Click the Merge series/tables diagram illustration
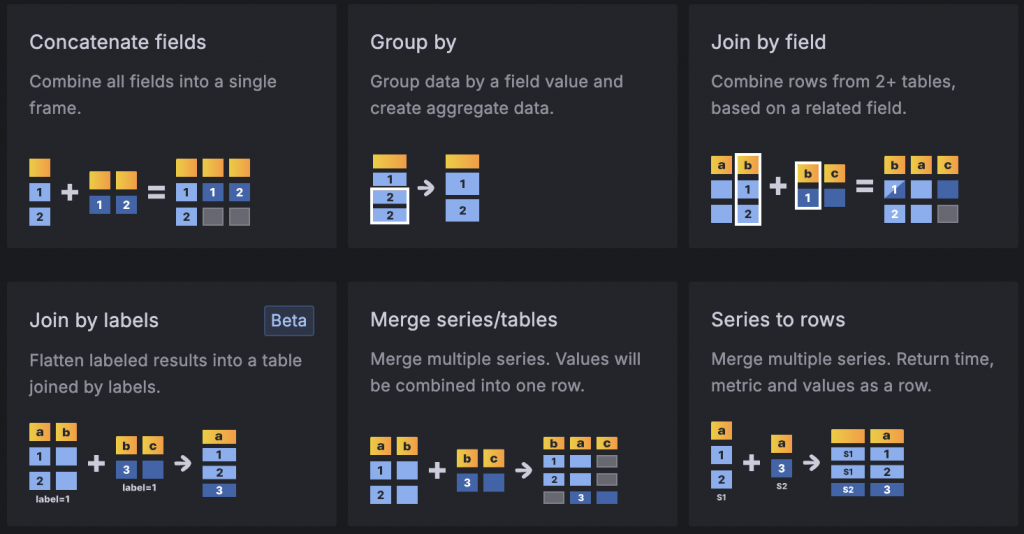The height and width of the screenshot is (534, 1024). [493, 470]
